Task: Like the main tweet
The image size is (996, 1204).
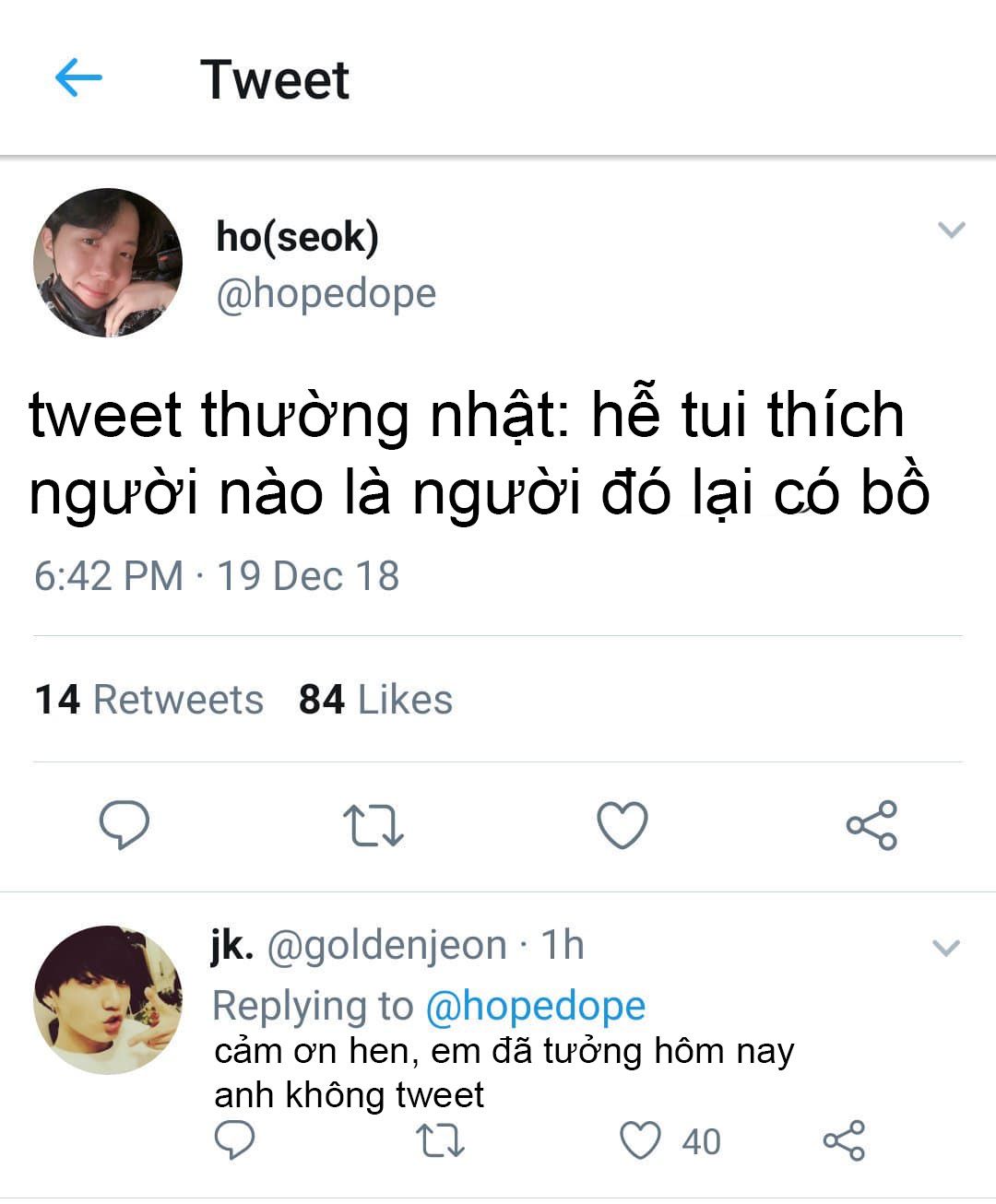Action: [622, 825]
